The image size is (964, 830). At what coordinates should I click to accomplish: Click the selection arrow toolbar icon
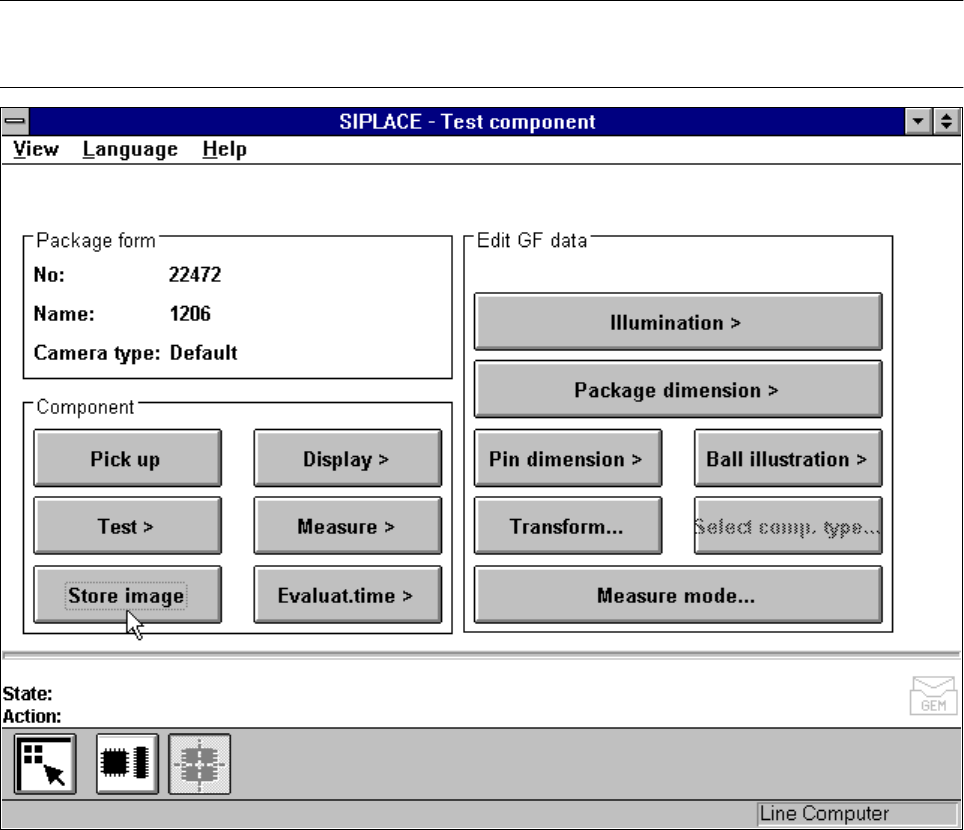coord(45,763)
